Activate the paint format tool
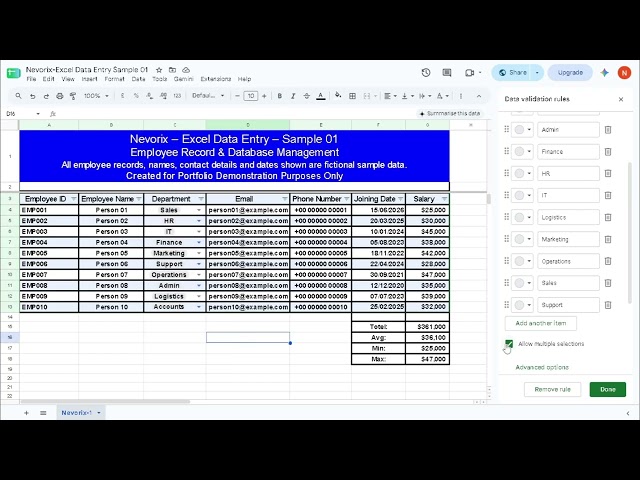The height and width of the screenshot is (480, 640). click(x=73, y=96)
